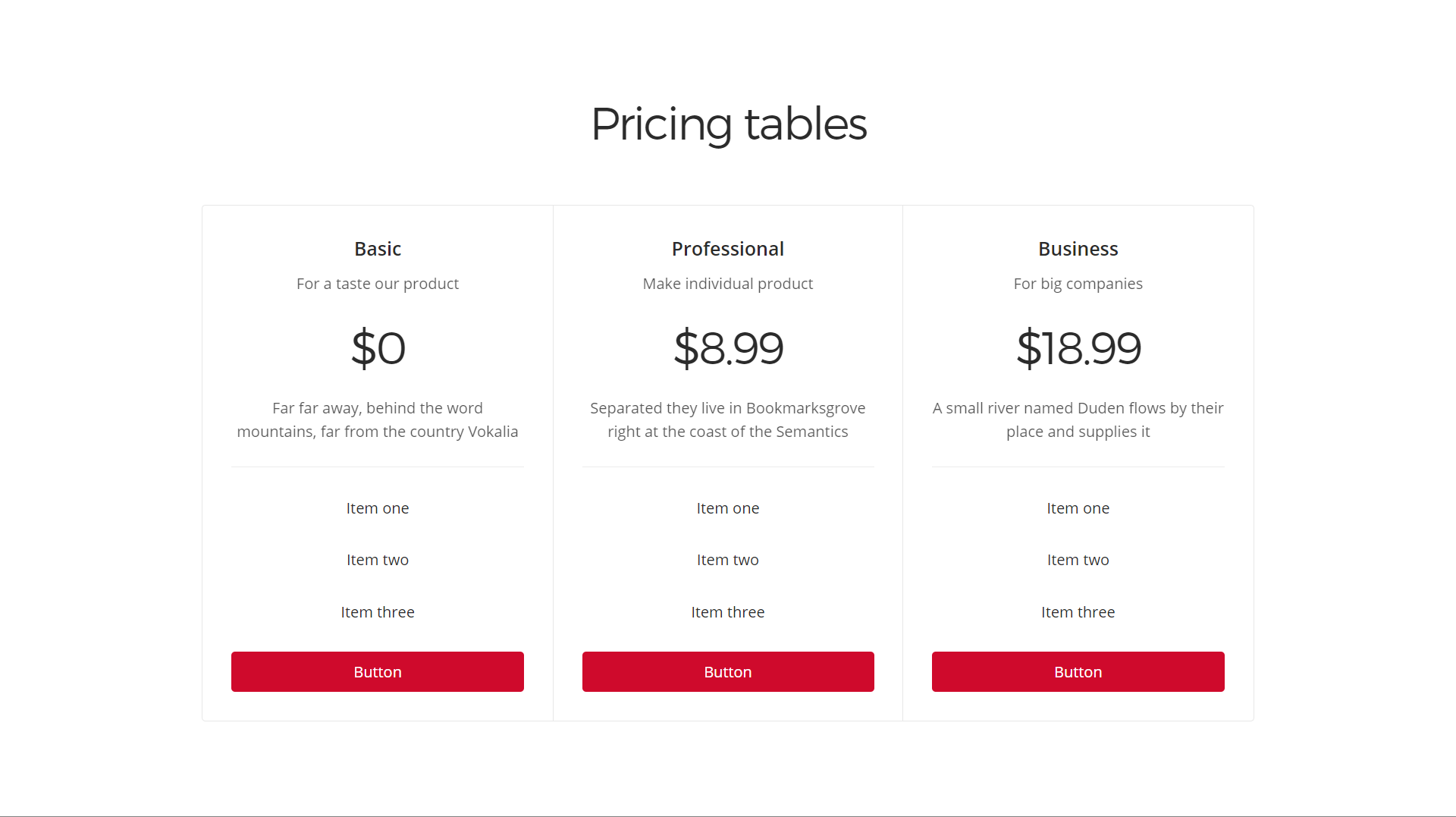Image resolution: width=1456 pixels, height=817 pixels.
Task: Click the Button under the Basic plan
Action: (x=377, y=671)
